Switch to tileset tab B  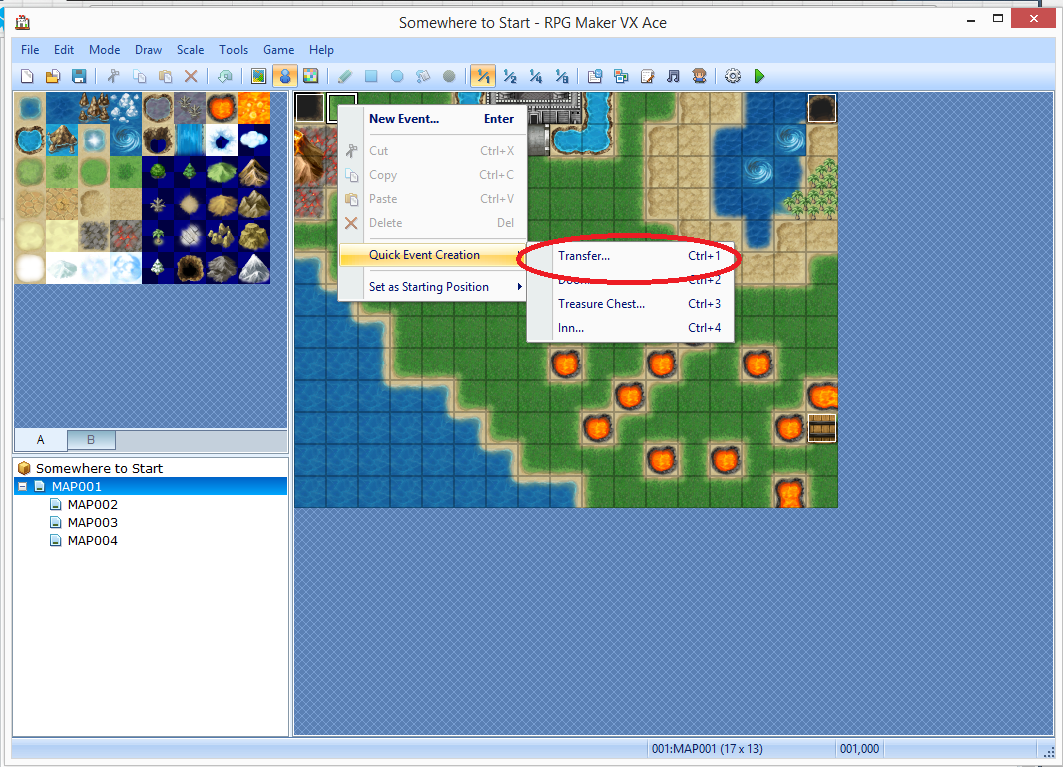pos(90,439)
